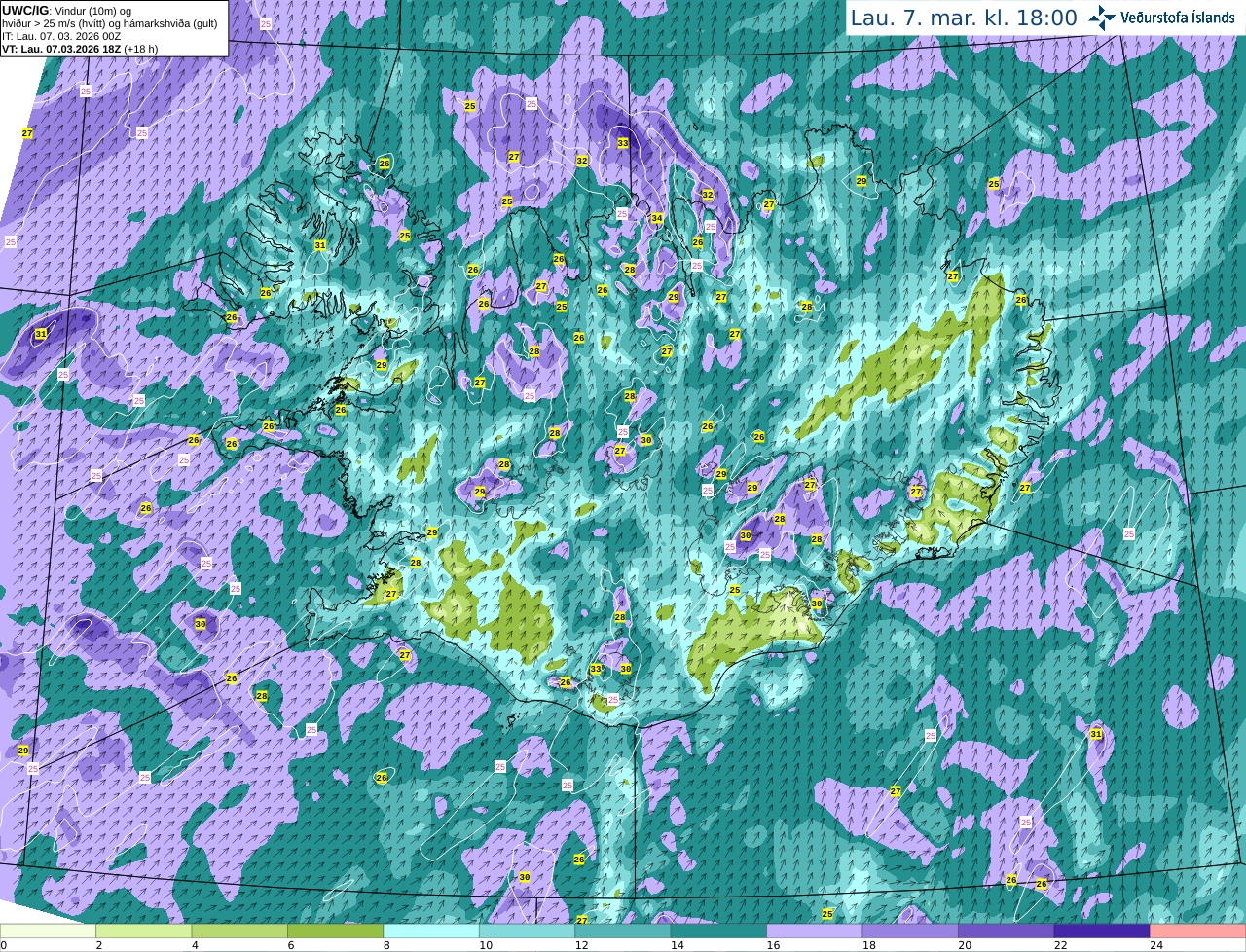
Task: Click the yellow 34 peak gust marker
Action: 657,218
